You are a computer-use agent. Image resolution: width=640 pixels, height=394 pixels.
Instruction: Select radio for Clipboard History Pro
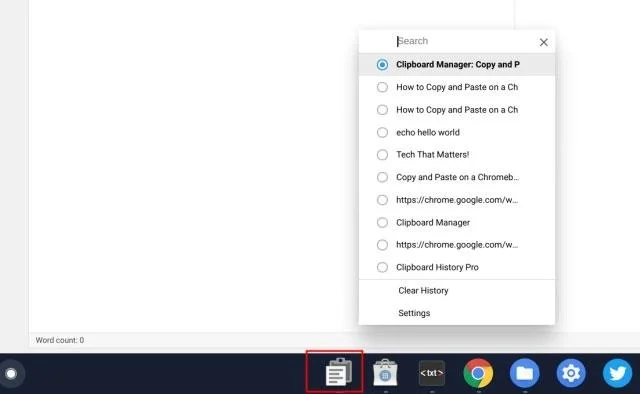tap(382, 267)
